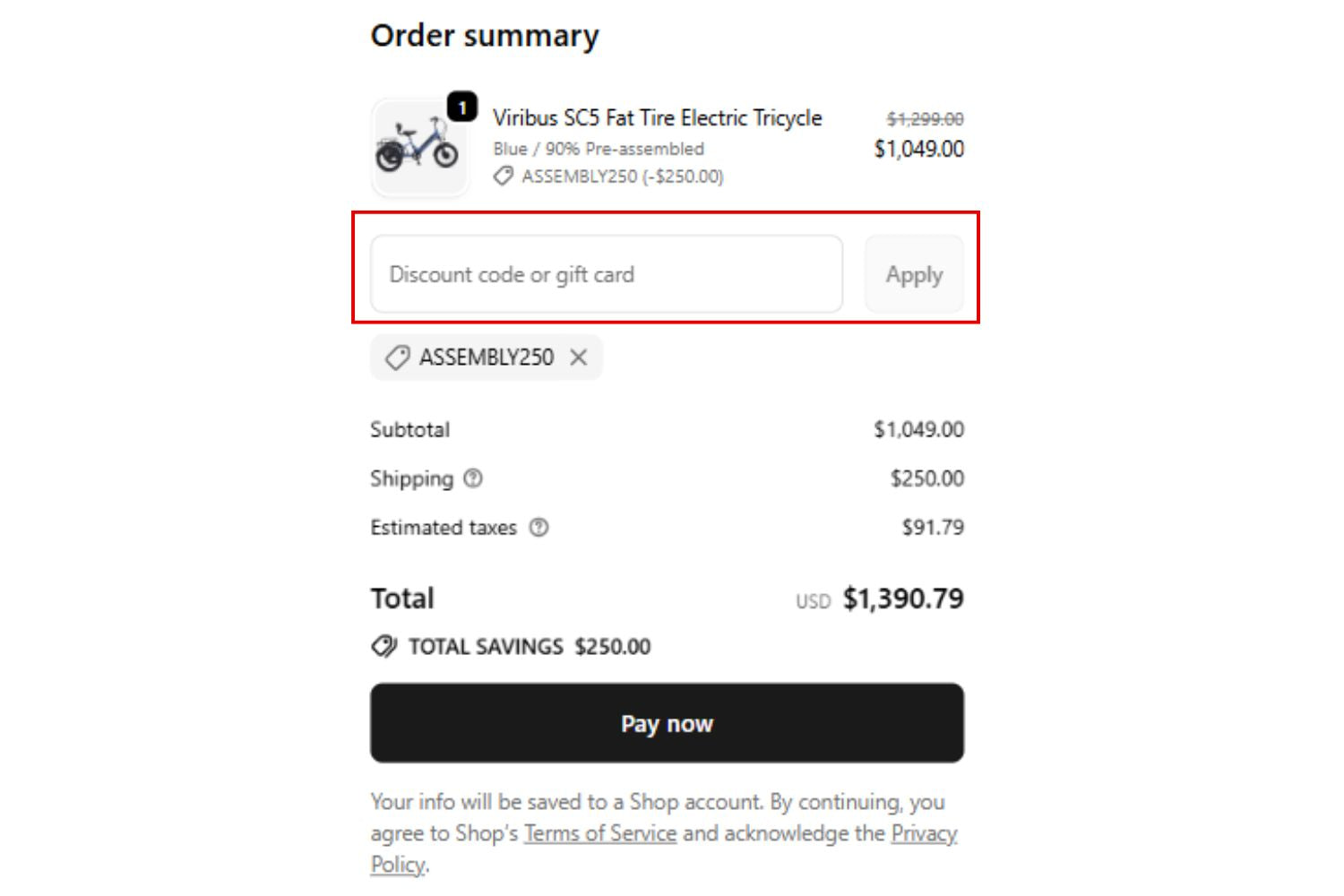
Task: Open the Shipping help tooltip icon
Action: tap(473, 478)
